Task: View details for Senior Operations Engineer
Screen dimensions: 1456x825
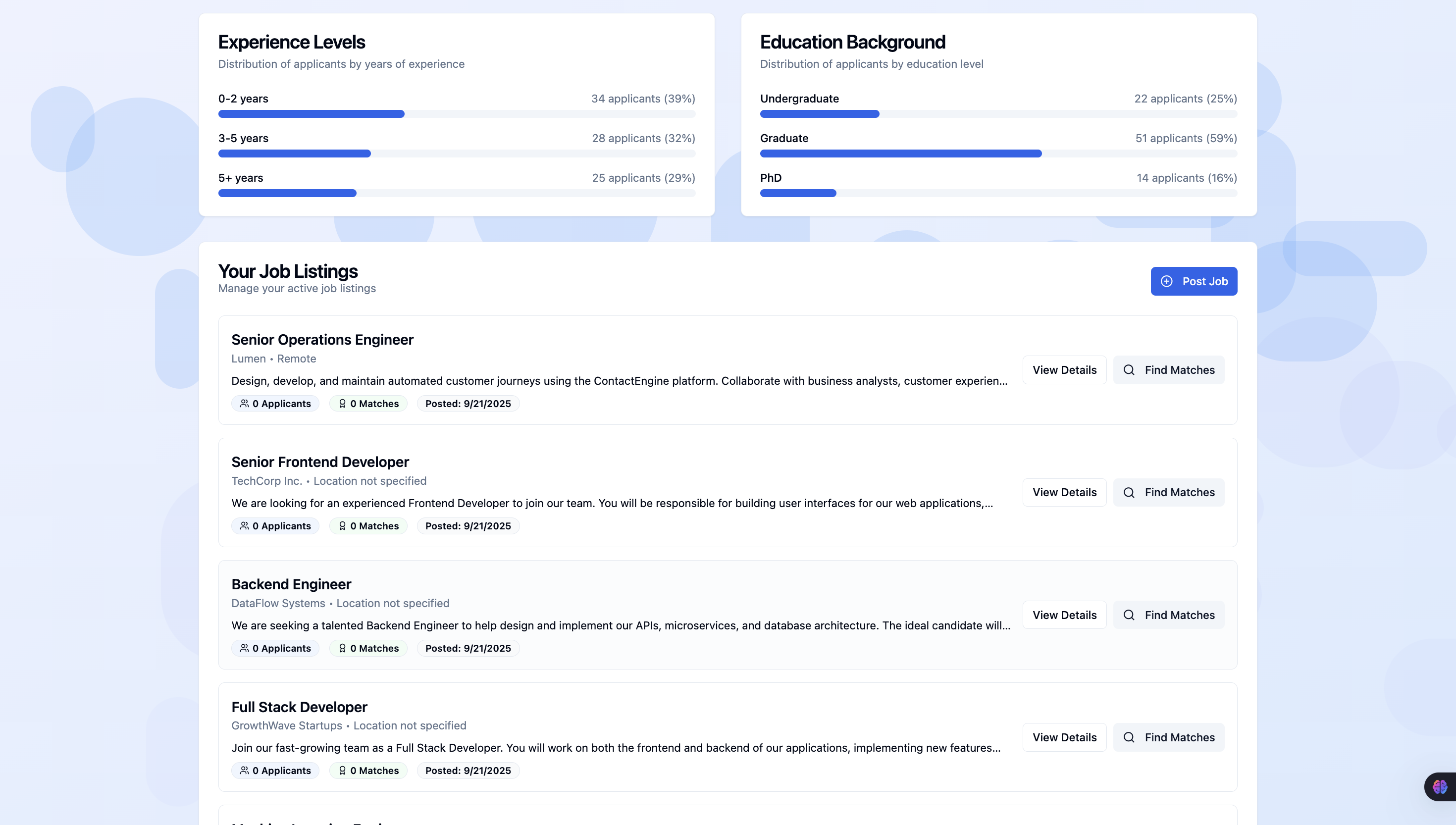Action: pos(1064,370)
